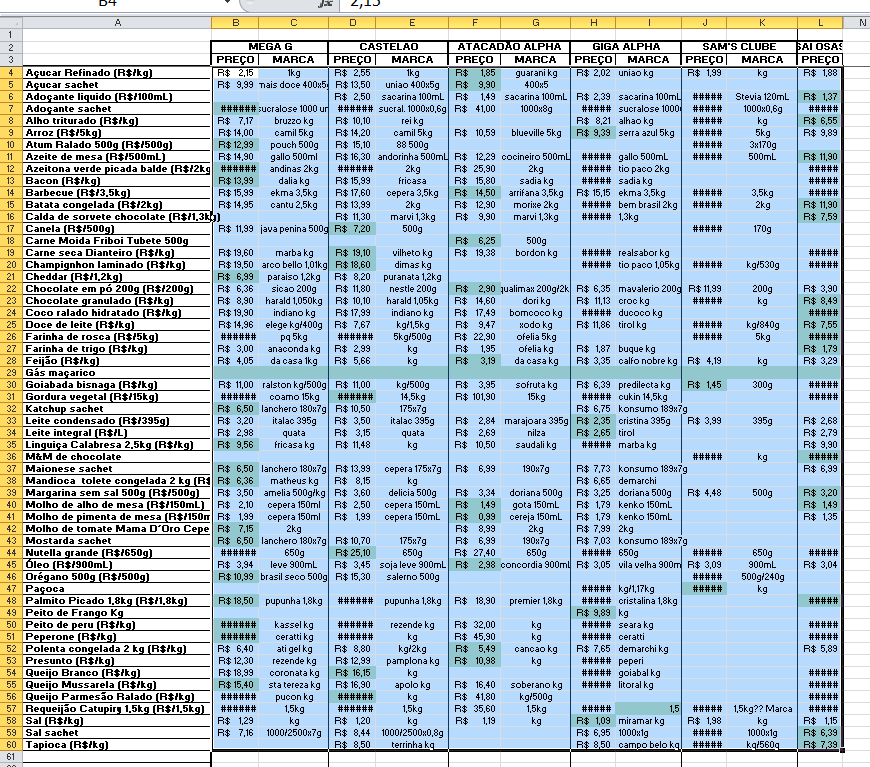Select the Nutella grande (R$/650g) cell
Screen dimensions: 870x767
[x=117, y=553]
